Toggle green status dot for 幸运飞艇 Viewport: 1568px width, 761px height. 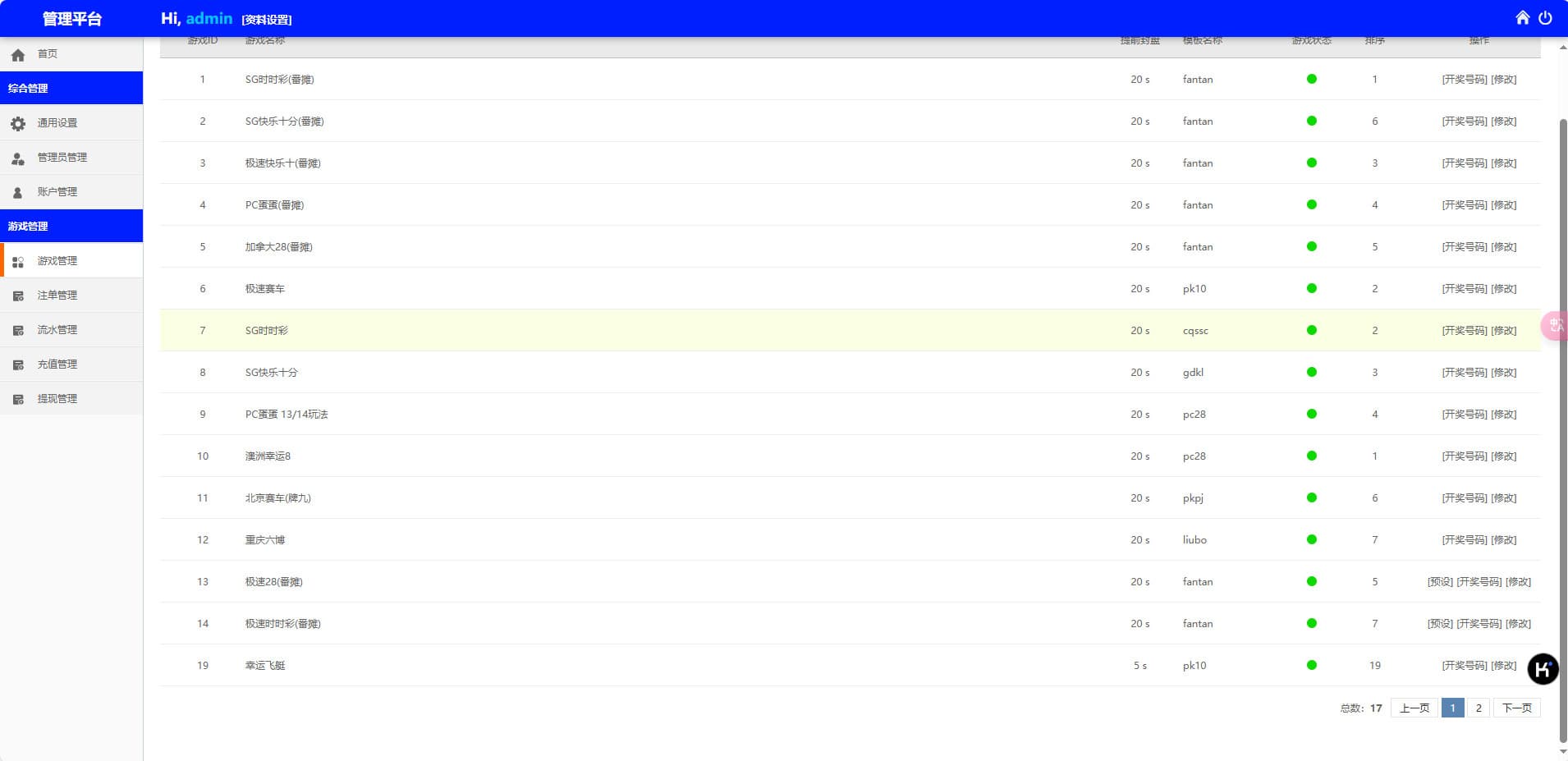point(1311,666)
